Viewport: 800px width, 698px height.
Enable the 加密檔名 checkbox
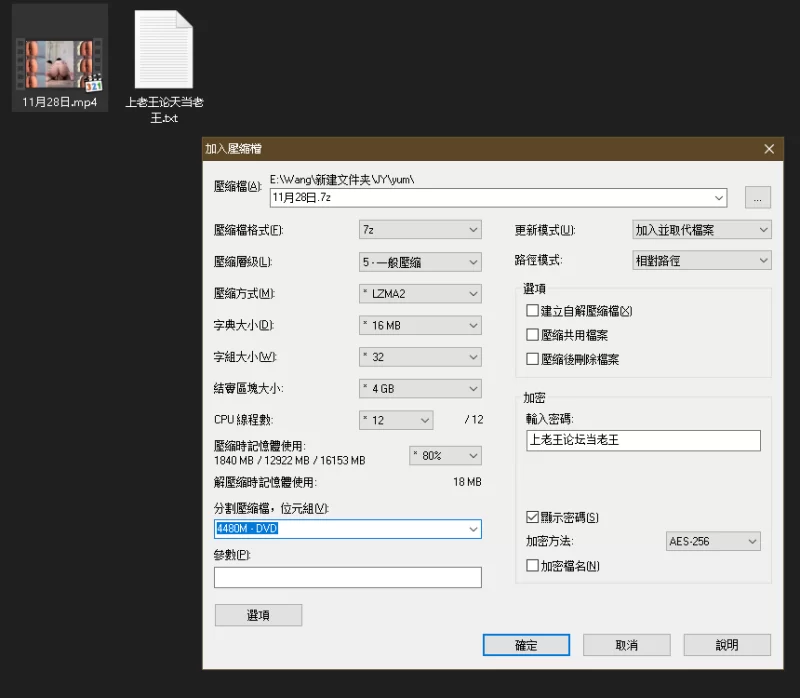(533, 566)
